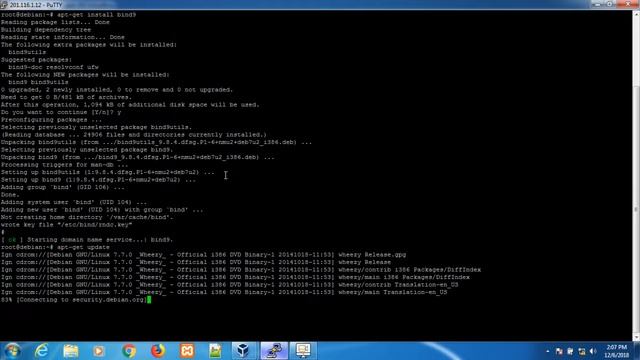Click Ign cdrom line ending 'wheezy/contrib i386 Packages/DiffIndex'
The image size is (640, 360).
click(241, 269)
